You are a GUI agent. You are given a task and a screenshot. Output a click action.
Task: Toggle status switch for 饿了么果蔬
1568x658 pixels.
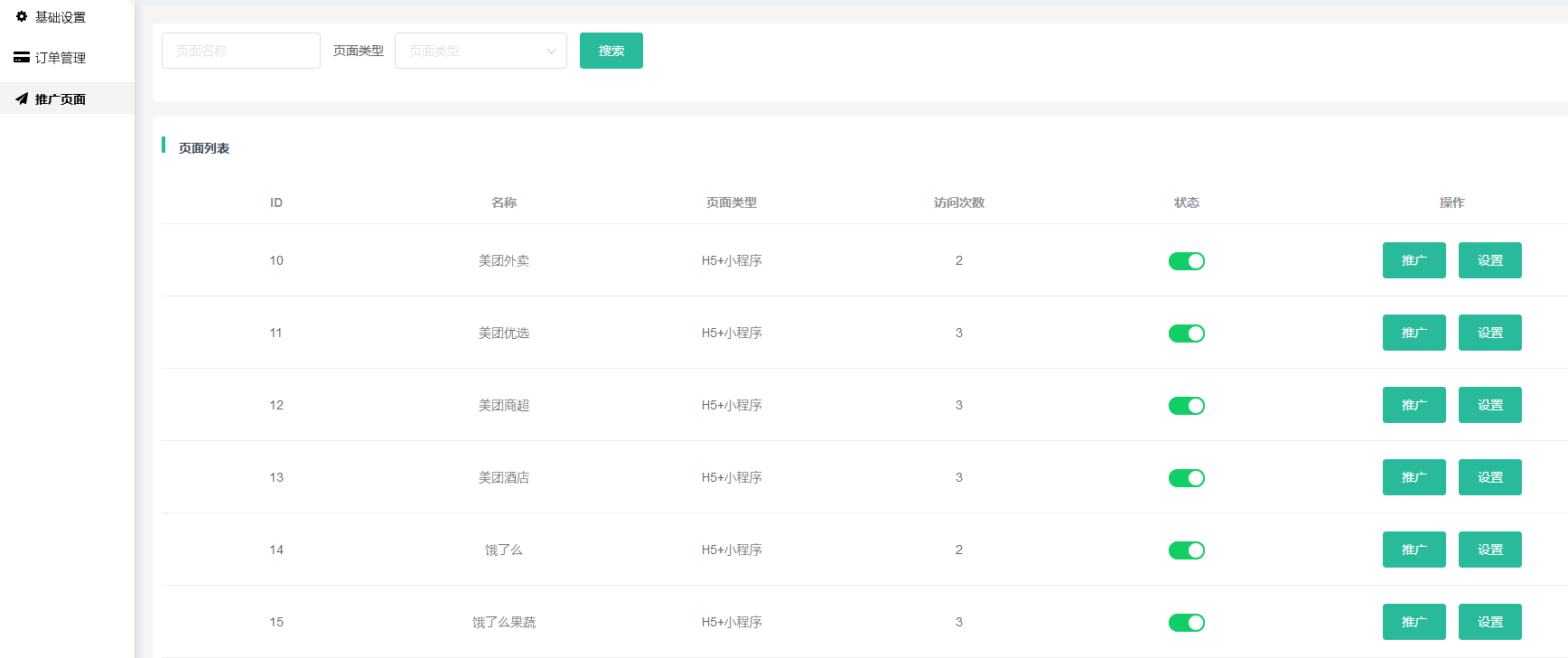point(1187,623)
